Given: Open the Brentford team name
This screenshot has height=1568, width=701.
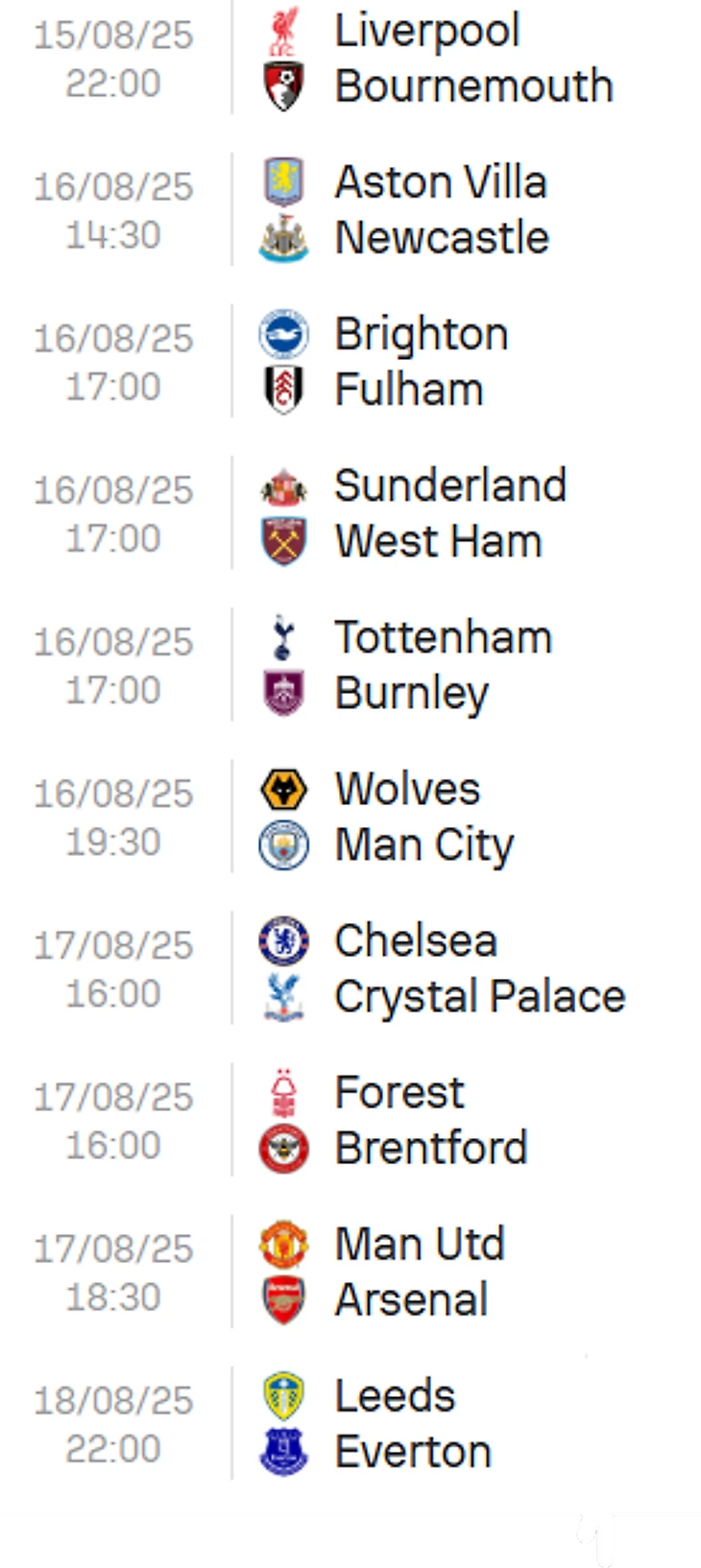Looking at the screenshot, I should [x=431, y=1149].
